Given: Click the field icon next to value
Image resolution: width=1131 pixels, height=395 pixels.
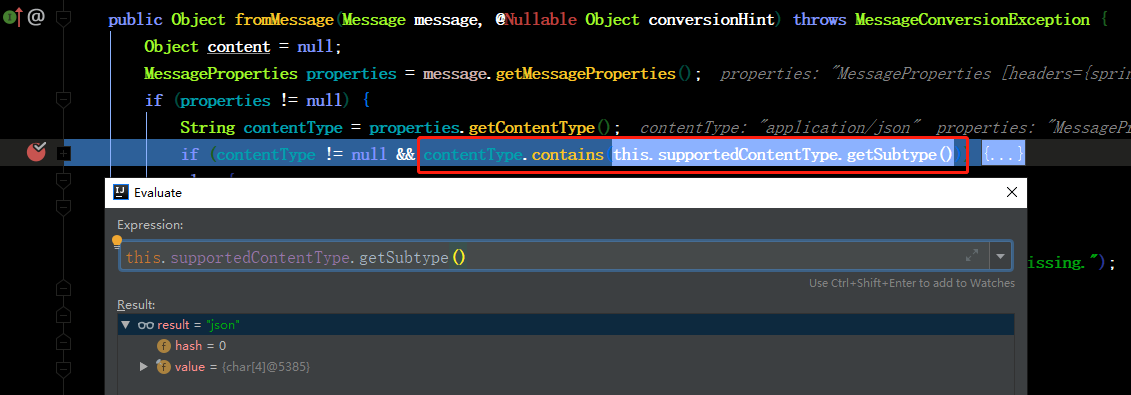Looking at the screenshot, I should point(164,367).
